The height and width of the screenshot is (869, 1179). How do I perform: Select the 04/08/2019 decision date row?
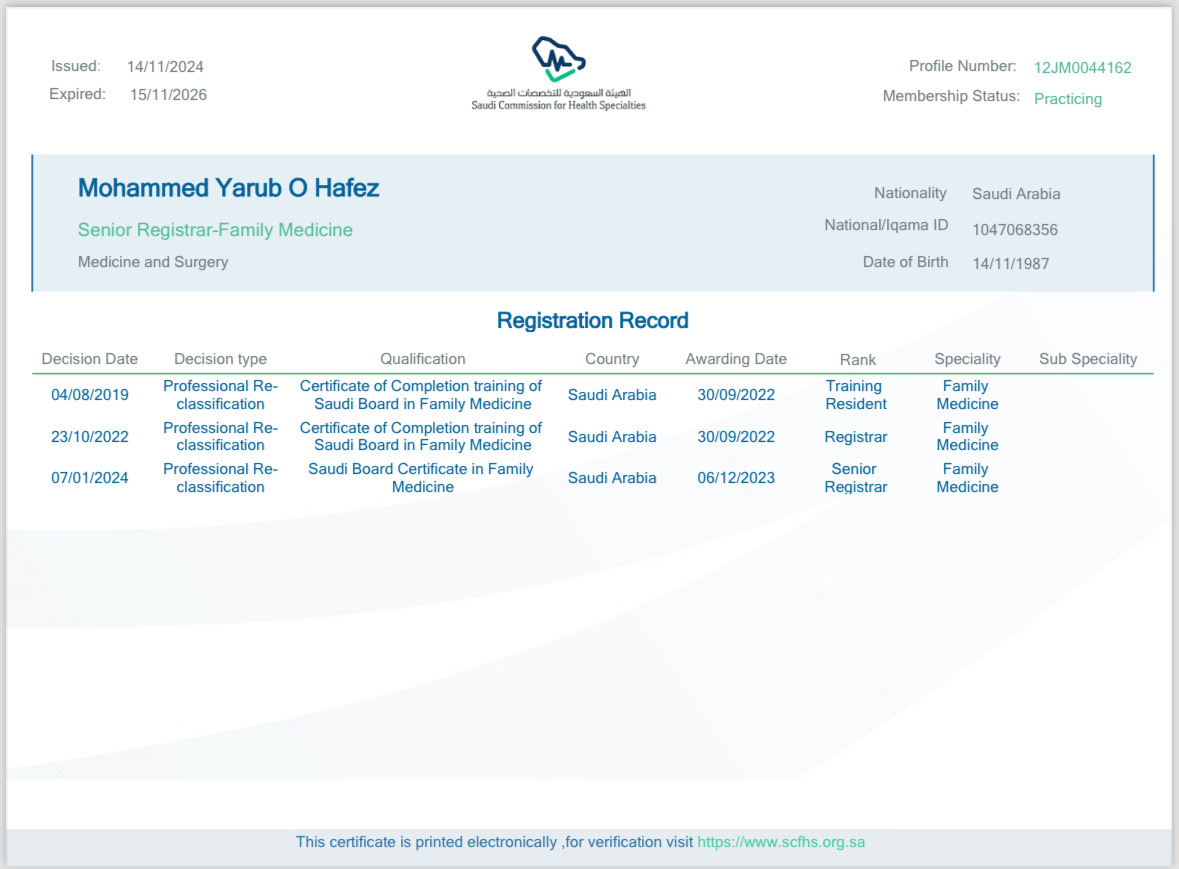(x=90, y=395)
